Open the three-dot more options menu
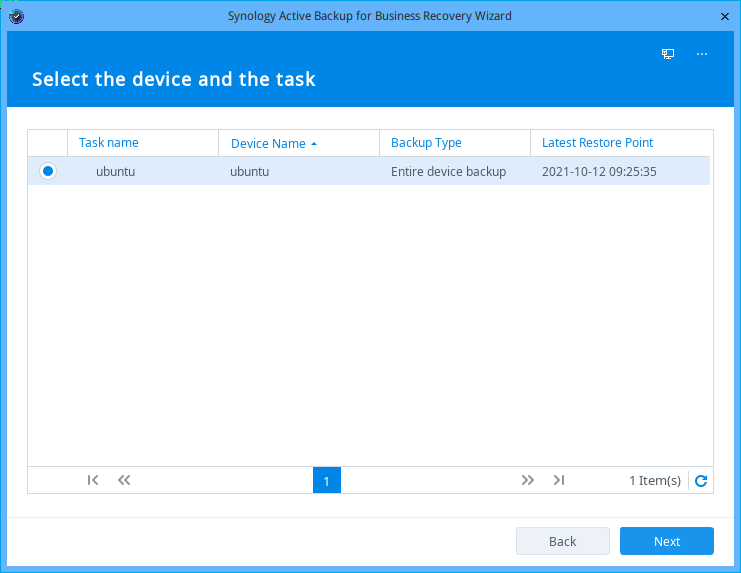 tap(702, 54)
